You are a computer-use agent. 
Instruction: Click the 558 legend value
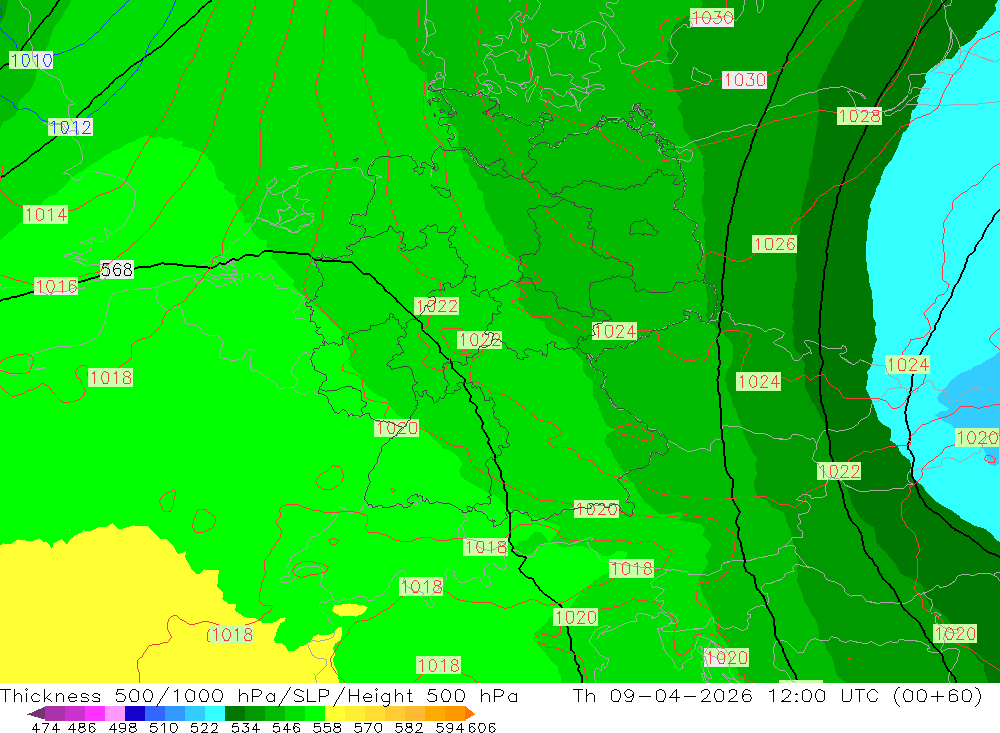(327, 727)
